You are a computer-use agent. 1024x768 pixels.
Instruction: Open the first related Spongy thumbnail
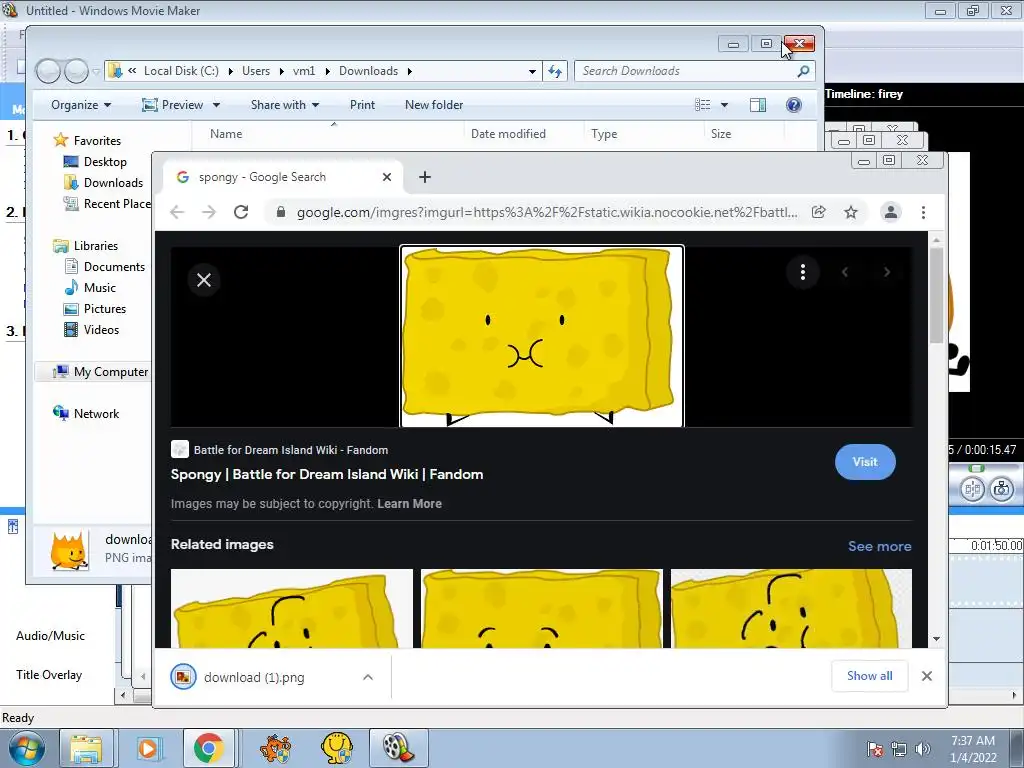291,608
